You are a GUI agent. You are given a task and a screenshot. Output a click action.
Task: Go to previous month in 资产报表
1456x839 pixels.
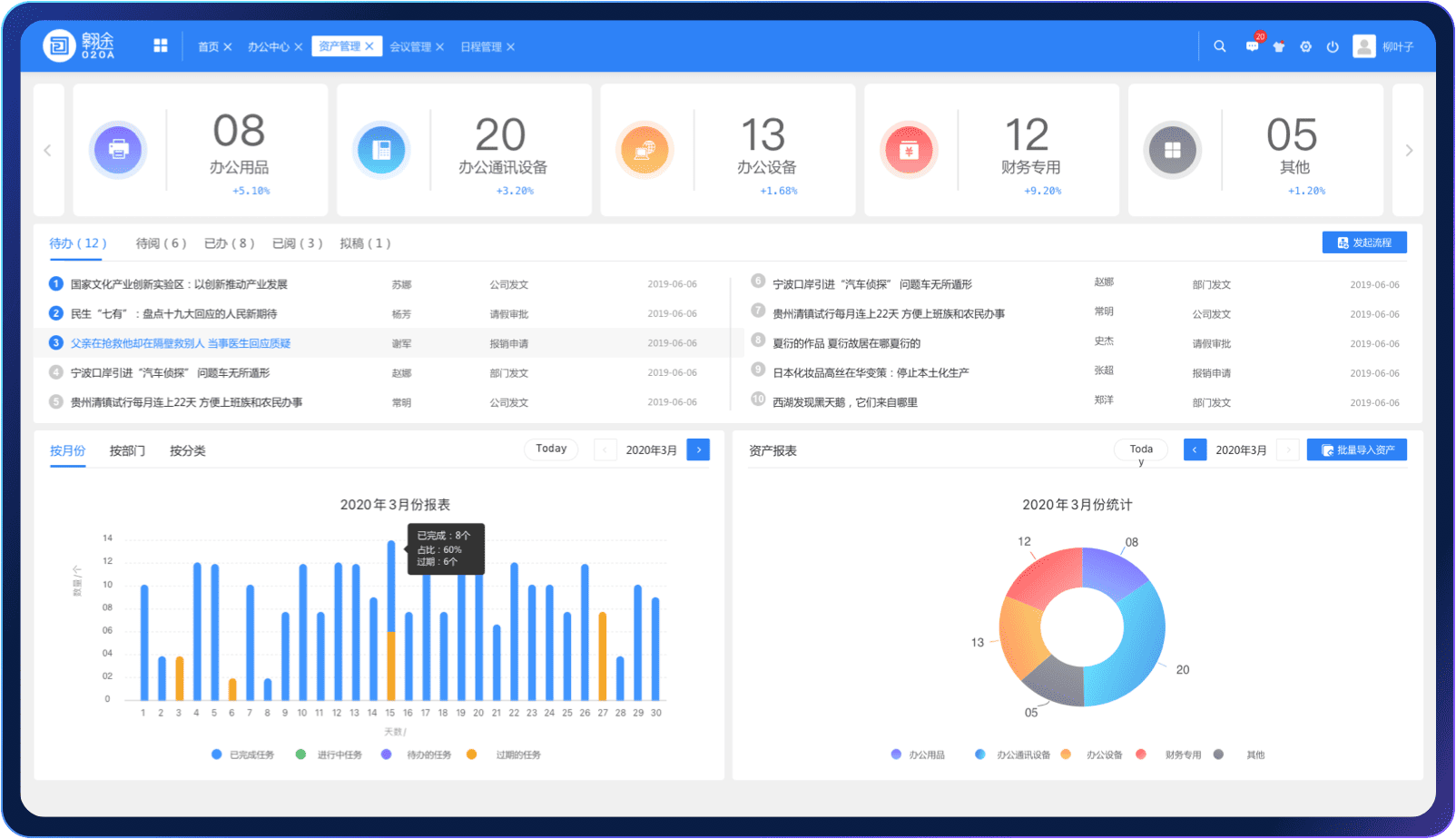point(1195,449)
